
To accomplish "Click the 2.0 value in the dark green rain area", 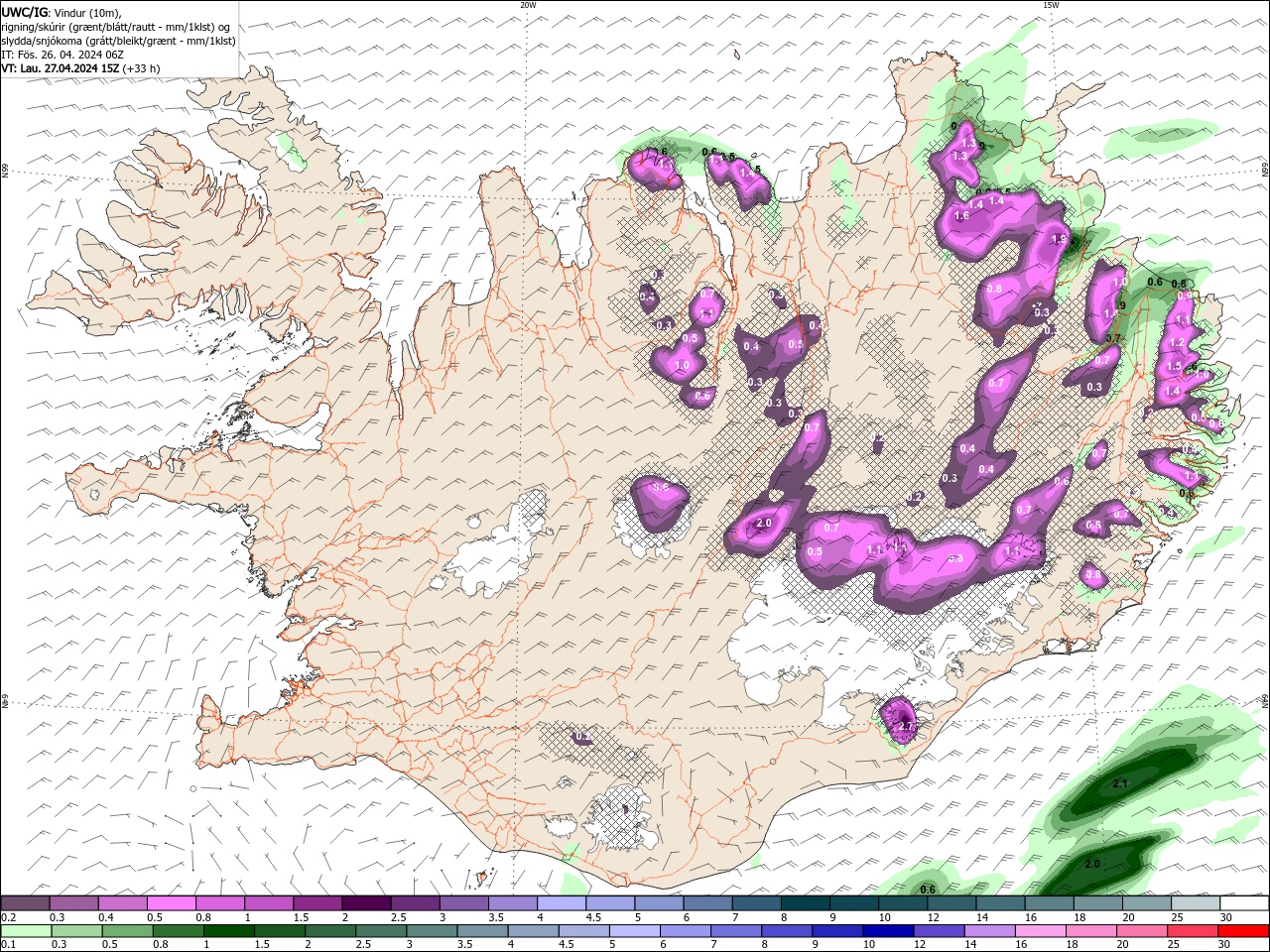I will [1092, 864].
